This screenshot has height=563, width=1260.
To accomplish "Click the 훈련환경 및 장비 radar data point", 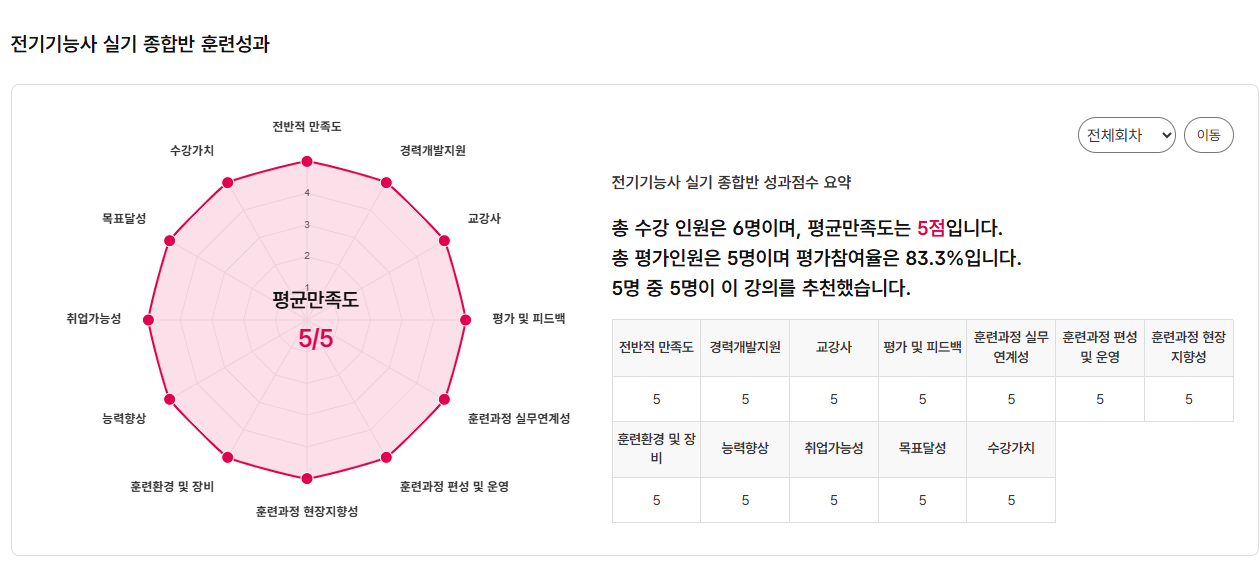I will click(x=228, y=457).
